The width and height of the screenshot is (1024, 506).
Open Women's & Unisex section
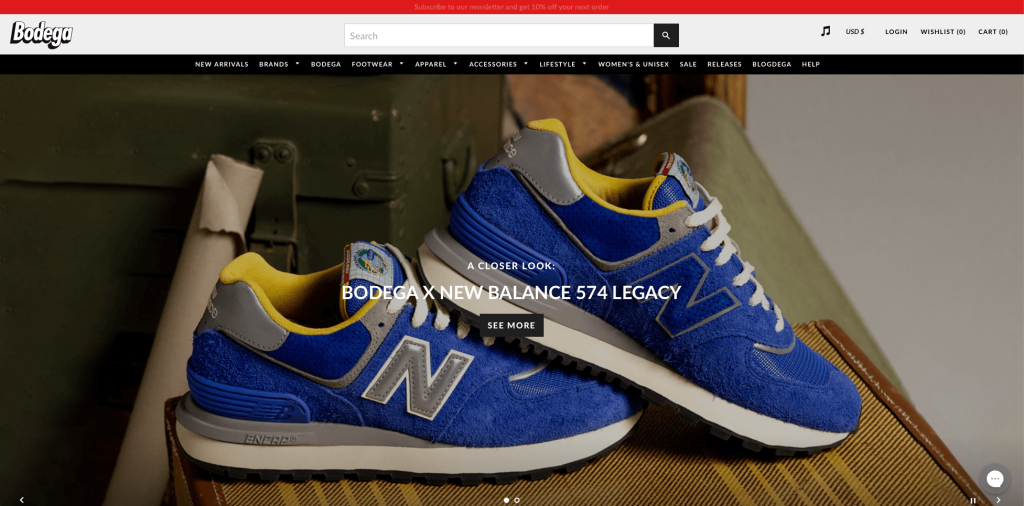633,64
